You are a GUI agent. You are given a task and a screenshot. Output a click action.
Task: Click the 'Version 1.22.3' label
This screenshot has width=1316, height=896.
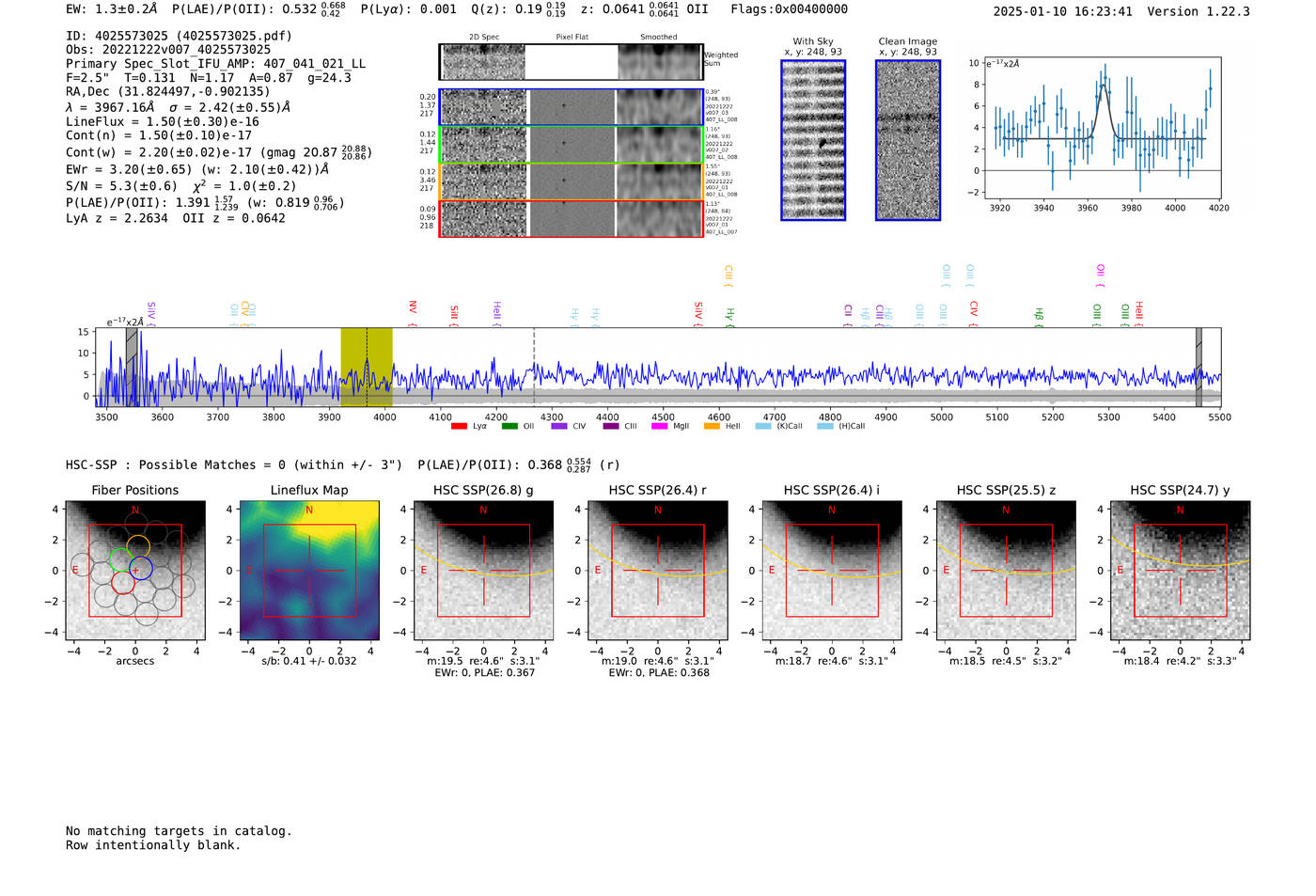pos(1198,11)
